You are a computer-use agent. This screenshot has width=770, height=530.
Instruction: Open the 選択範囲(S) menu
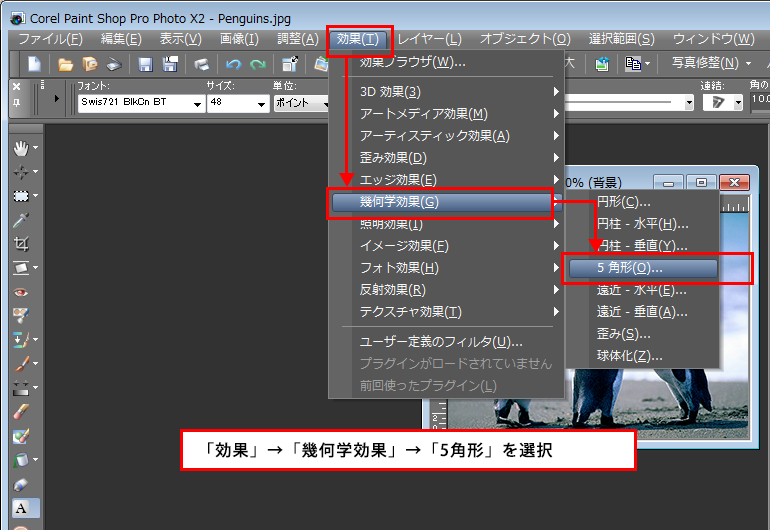(x=622, y=39)
